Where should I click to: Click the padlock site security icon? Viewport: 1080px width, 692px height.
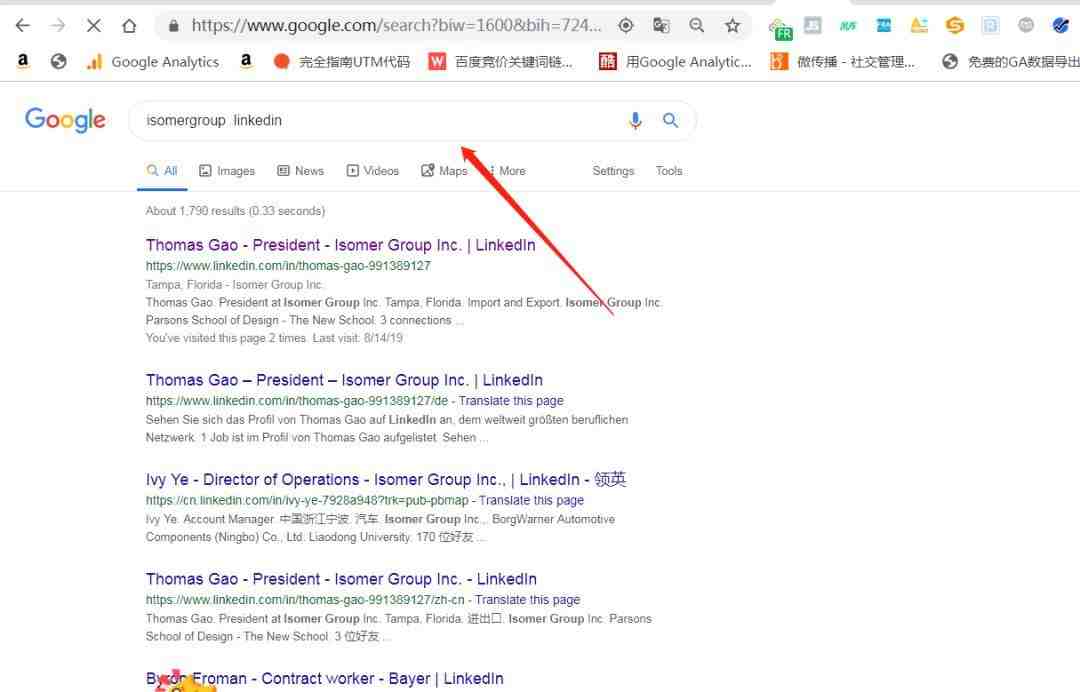click(x=174, y=26)
